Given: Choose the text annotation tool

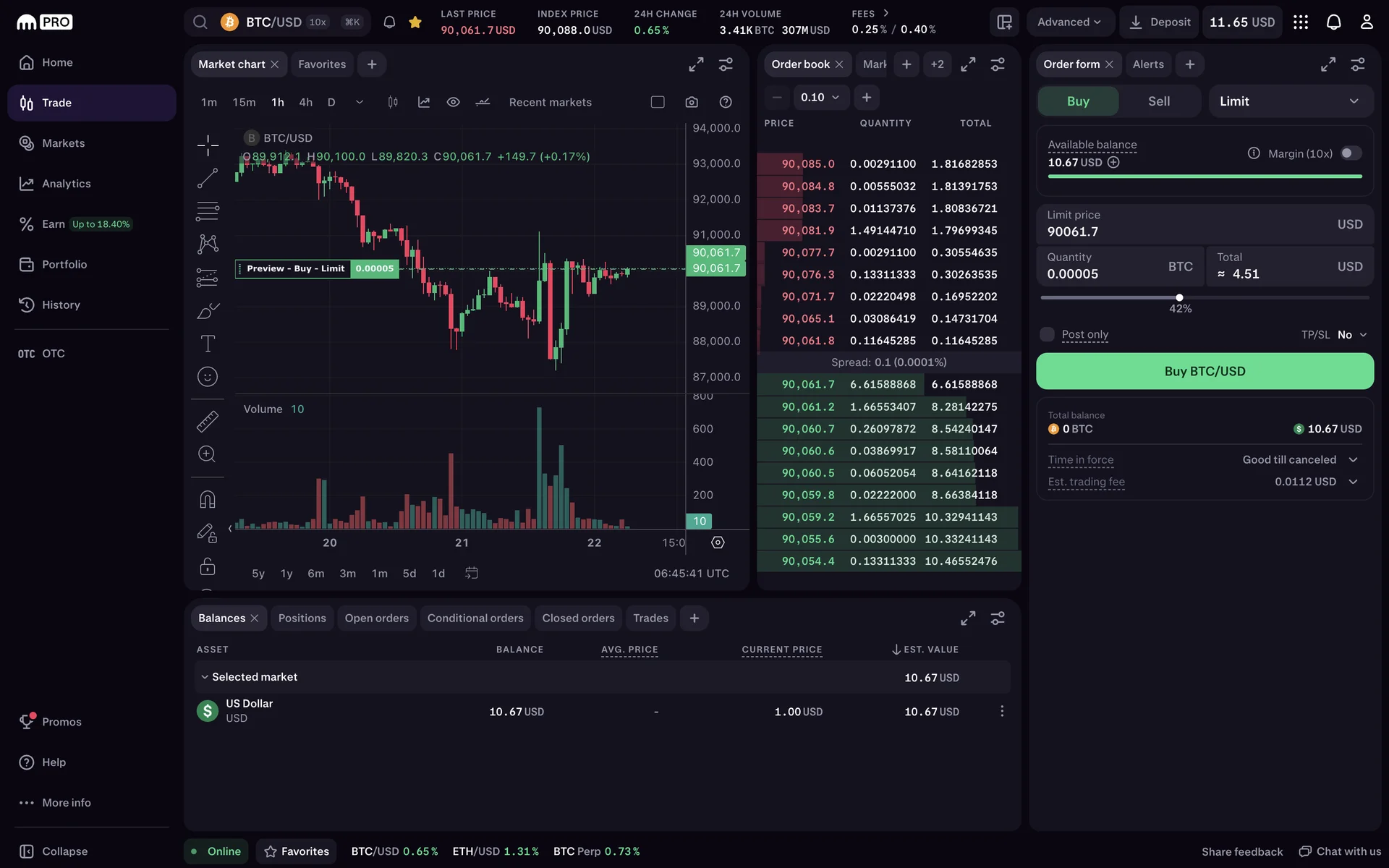Looking at the screenshot, I should tap(208, 344).
